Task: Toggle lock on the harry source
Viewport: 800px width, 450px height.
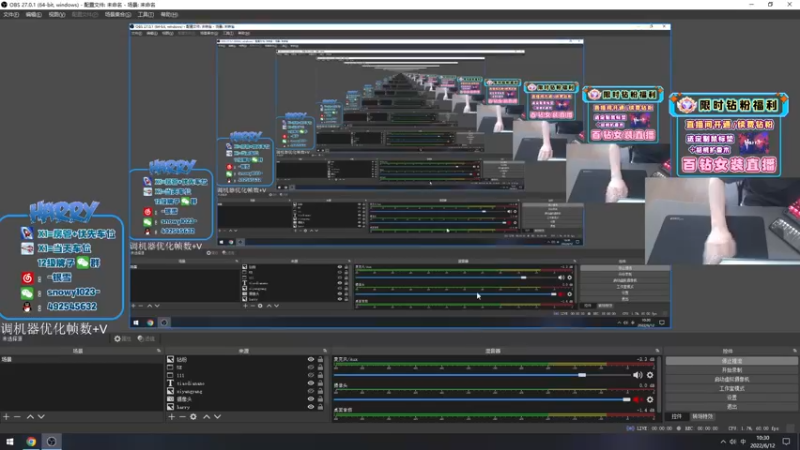Action: pos(320,407)
